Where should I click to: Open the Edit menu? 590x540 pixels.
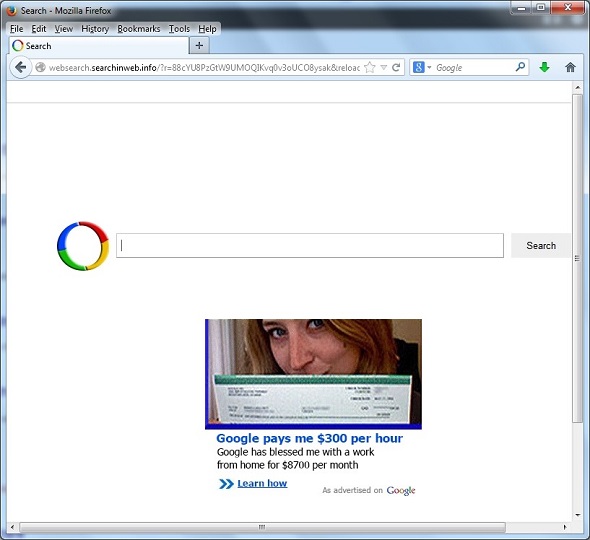pos(39,29)
